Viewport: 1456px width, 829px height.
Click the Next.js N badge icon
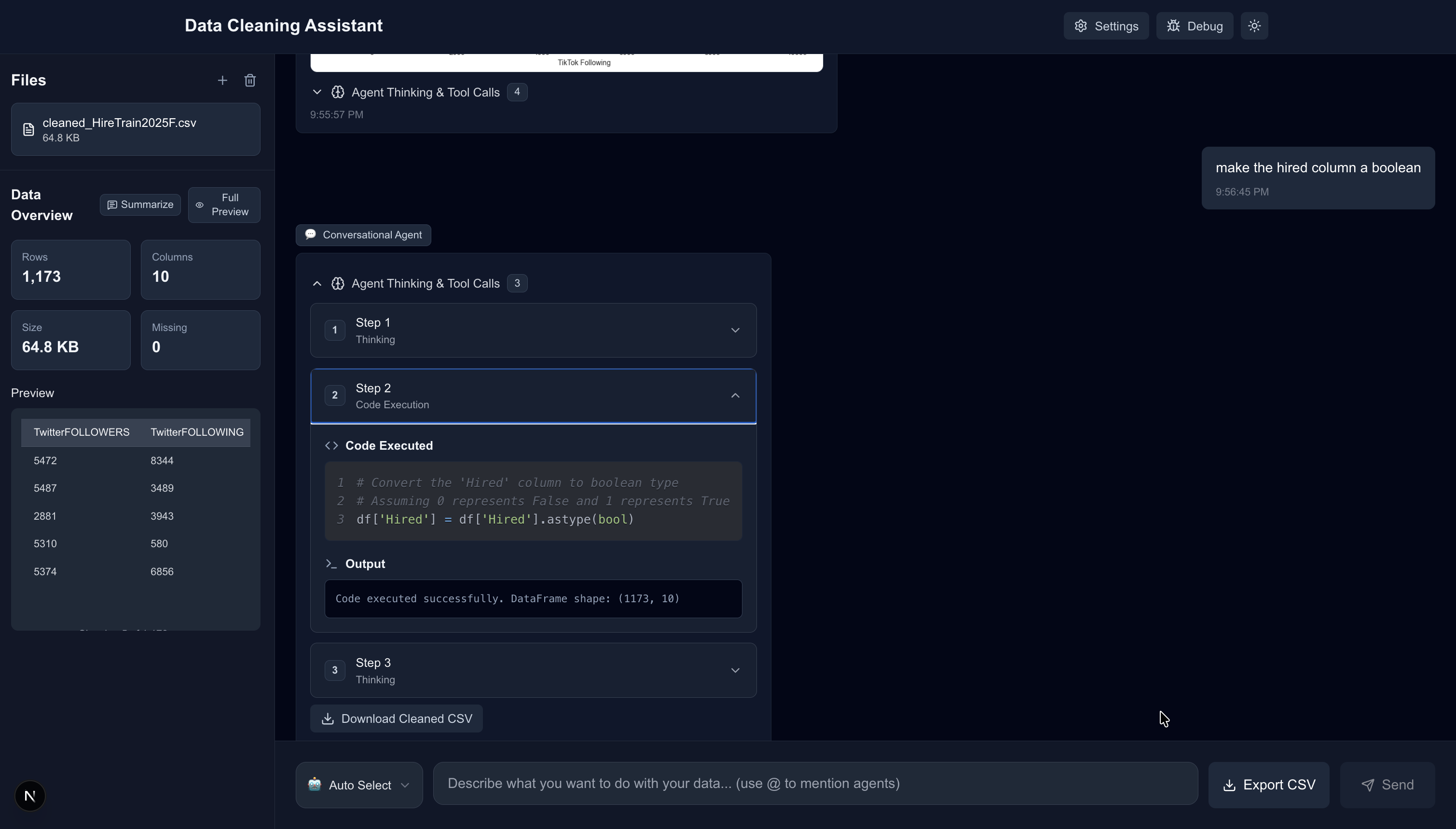[x=29, y=795]
